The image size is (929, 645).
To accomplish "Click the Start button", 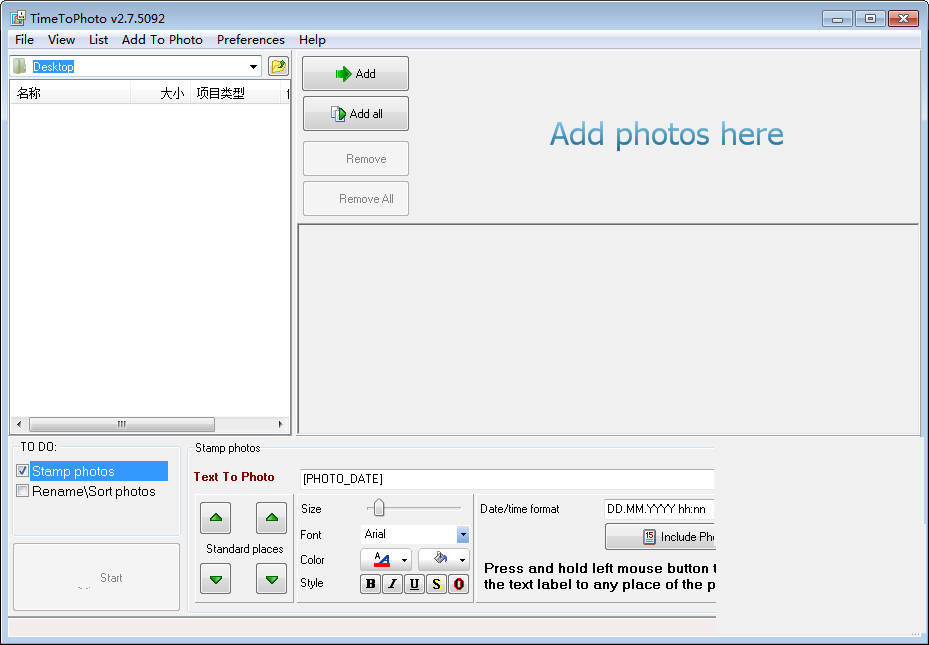I will tap(97, 577).
